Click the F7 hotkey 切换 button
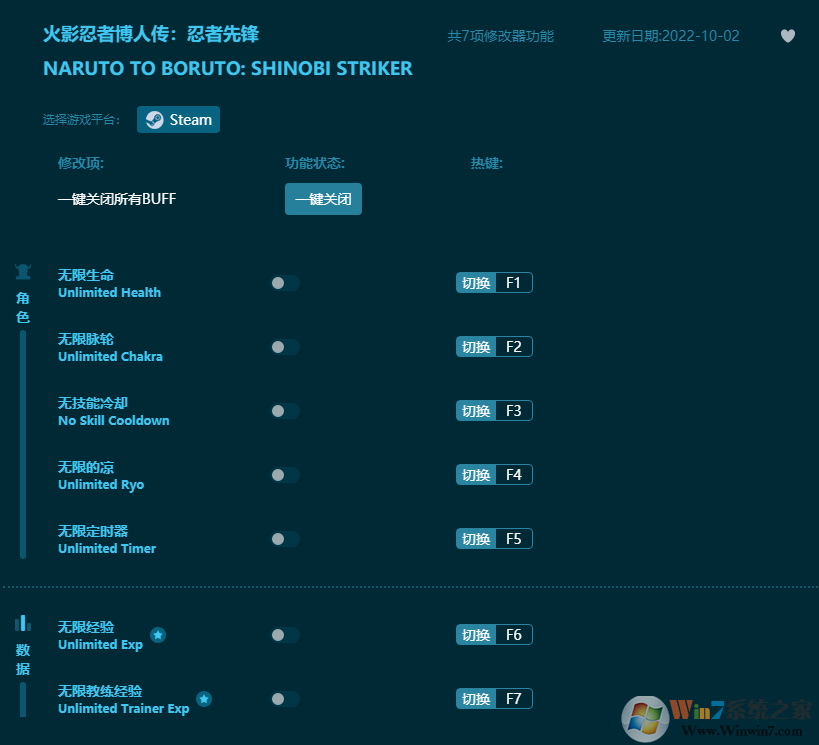Image resolution: width=819 pixels, height=745 pixels. [476, 699]
